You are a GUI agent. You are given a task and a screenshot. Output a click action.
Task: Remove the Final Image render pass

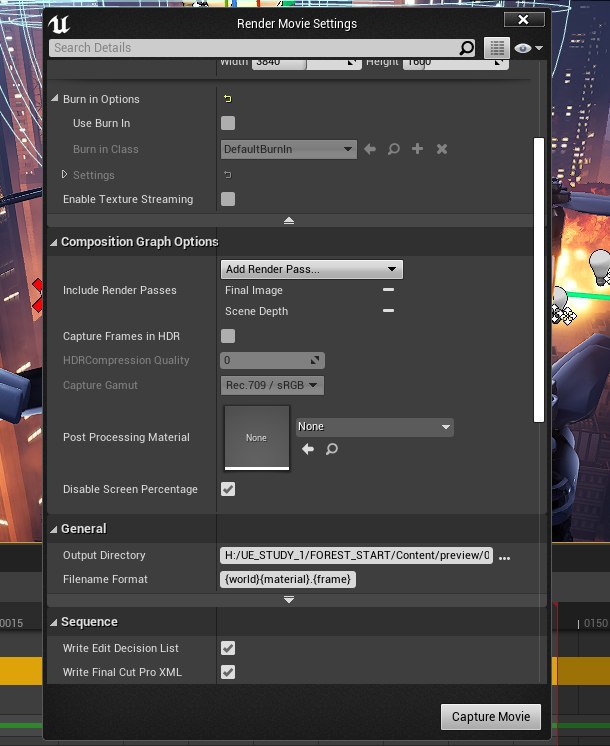(388, 290)
